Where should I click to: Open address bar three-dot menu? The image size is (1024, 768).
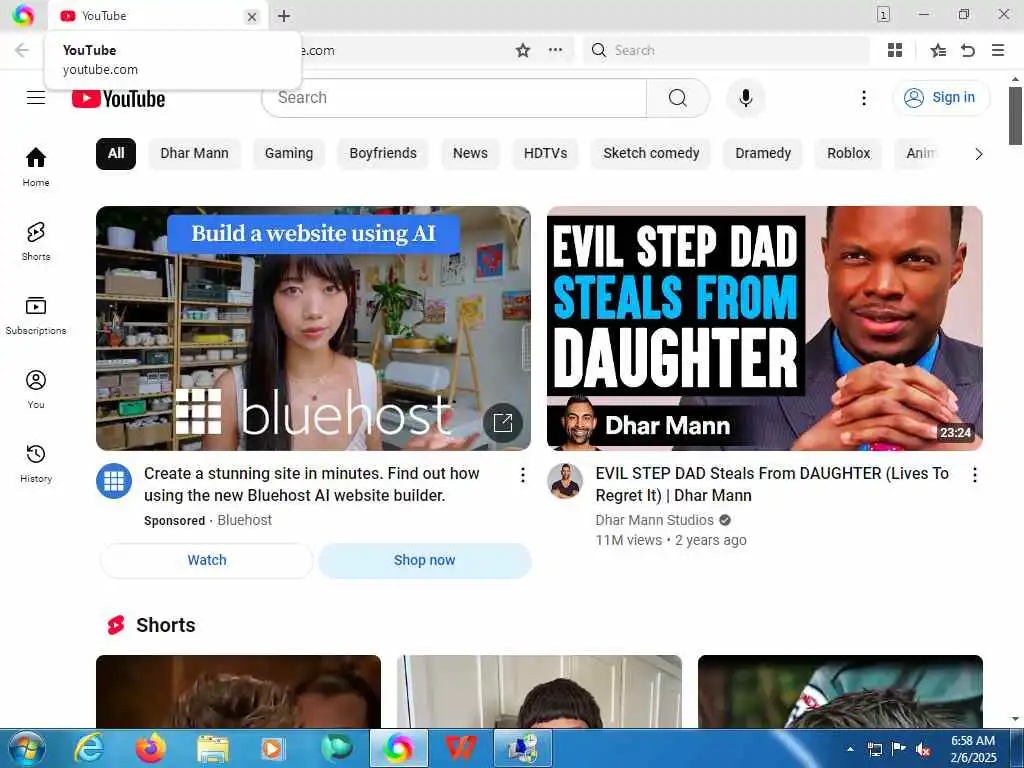point(555,50)
